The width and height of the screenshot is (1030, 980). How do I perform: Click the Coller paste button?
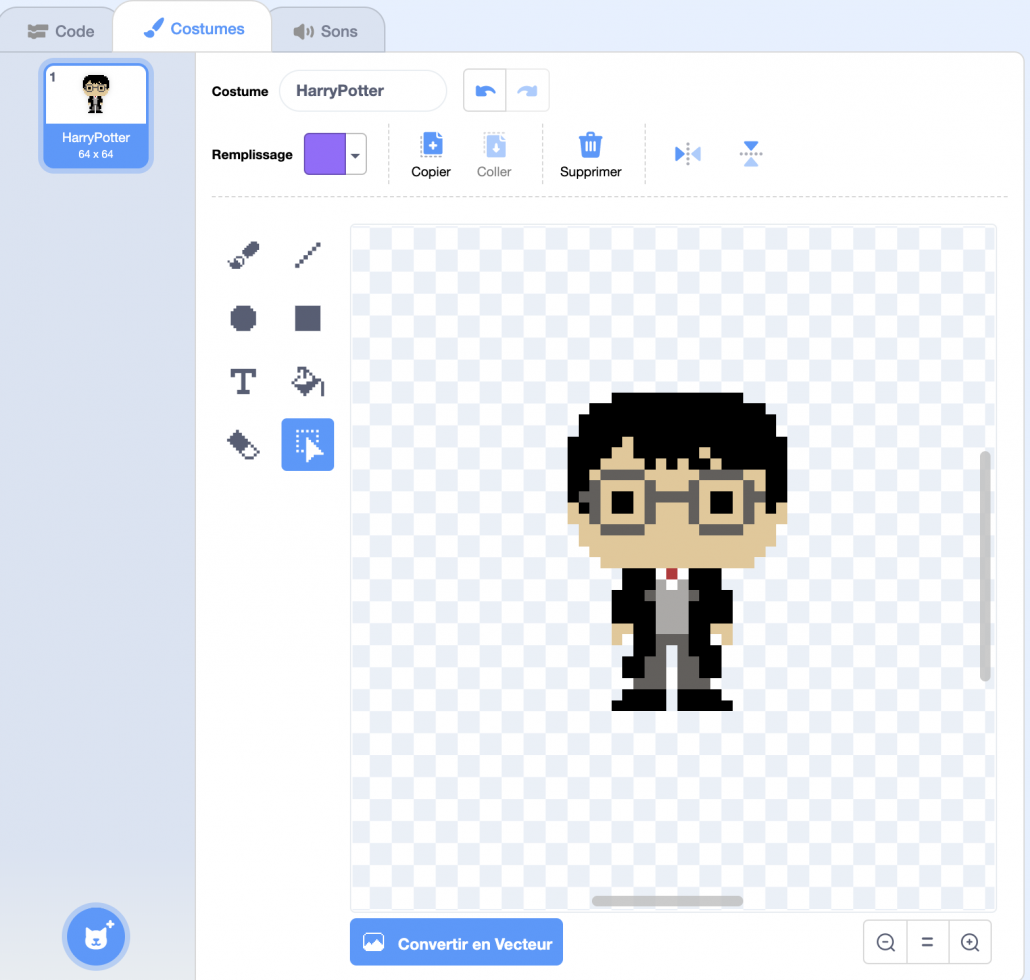(x=494, y=155)
